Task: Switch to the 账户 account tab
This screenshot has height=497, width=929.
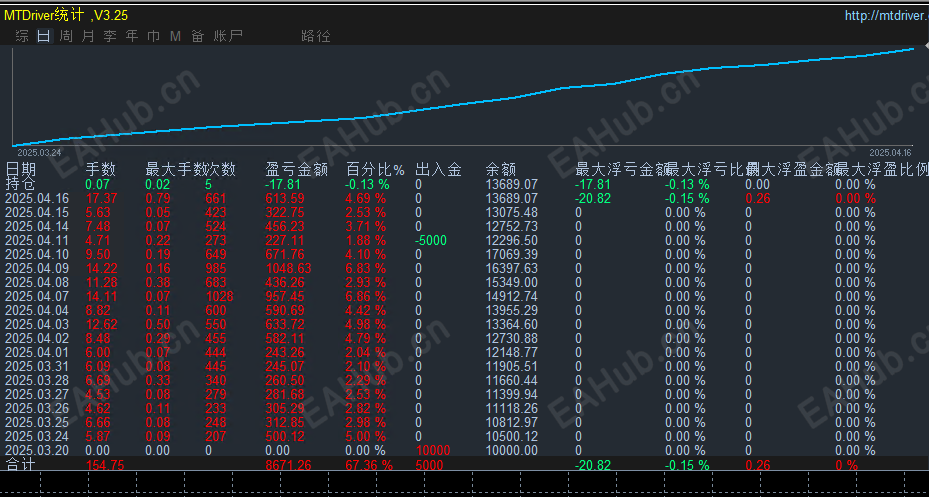Action: (228, 37)
